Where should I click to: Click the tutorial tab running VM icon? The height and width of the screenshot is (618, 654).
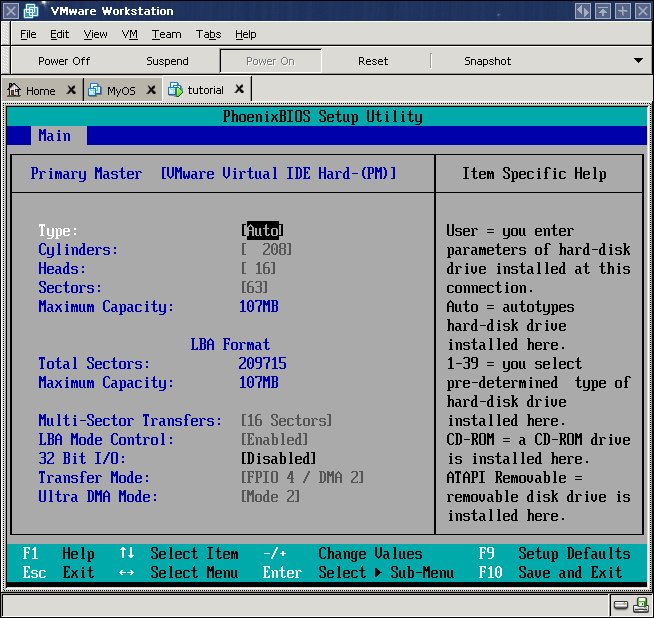tap(175, 90)
